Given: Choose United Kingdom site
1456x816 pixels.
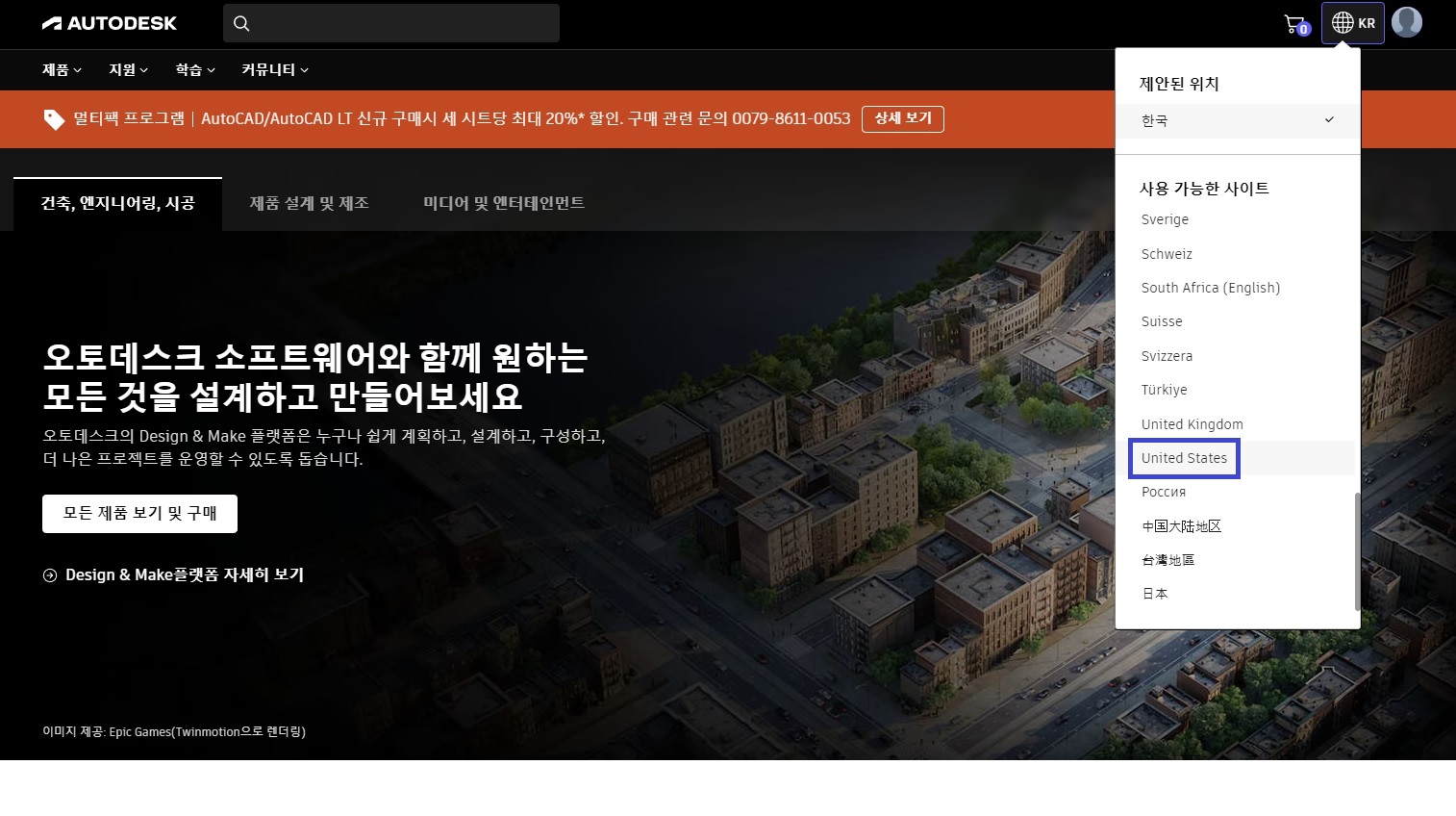Looking at the screenshot, I should (1192, 424).
